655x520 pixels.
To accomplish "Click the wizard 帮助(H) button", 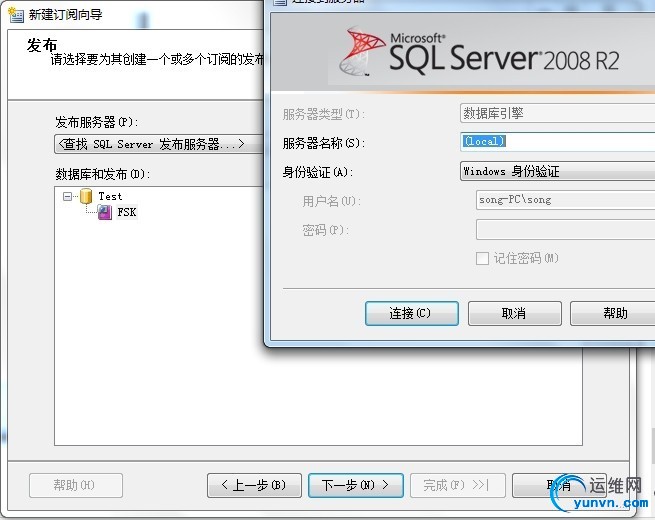I will point(76,485).
